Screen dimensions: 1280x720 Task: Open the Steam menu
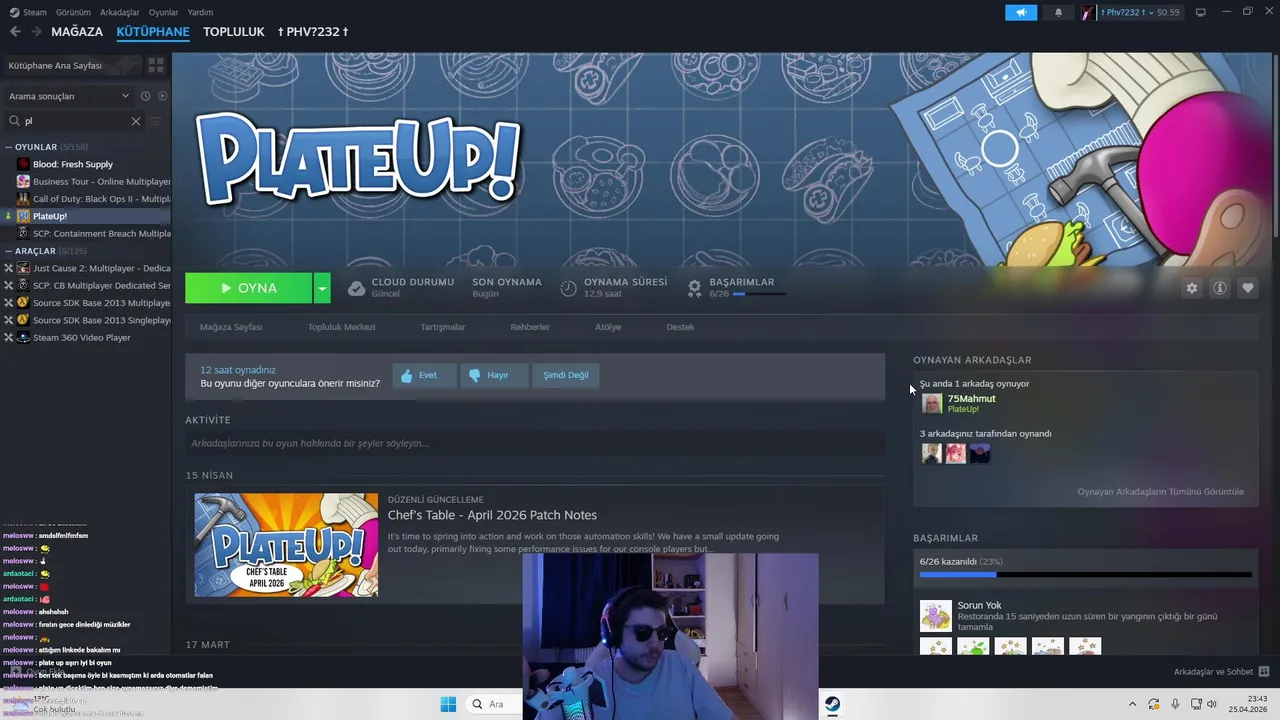coord(27,12)
